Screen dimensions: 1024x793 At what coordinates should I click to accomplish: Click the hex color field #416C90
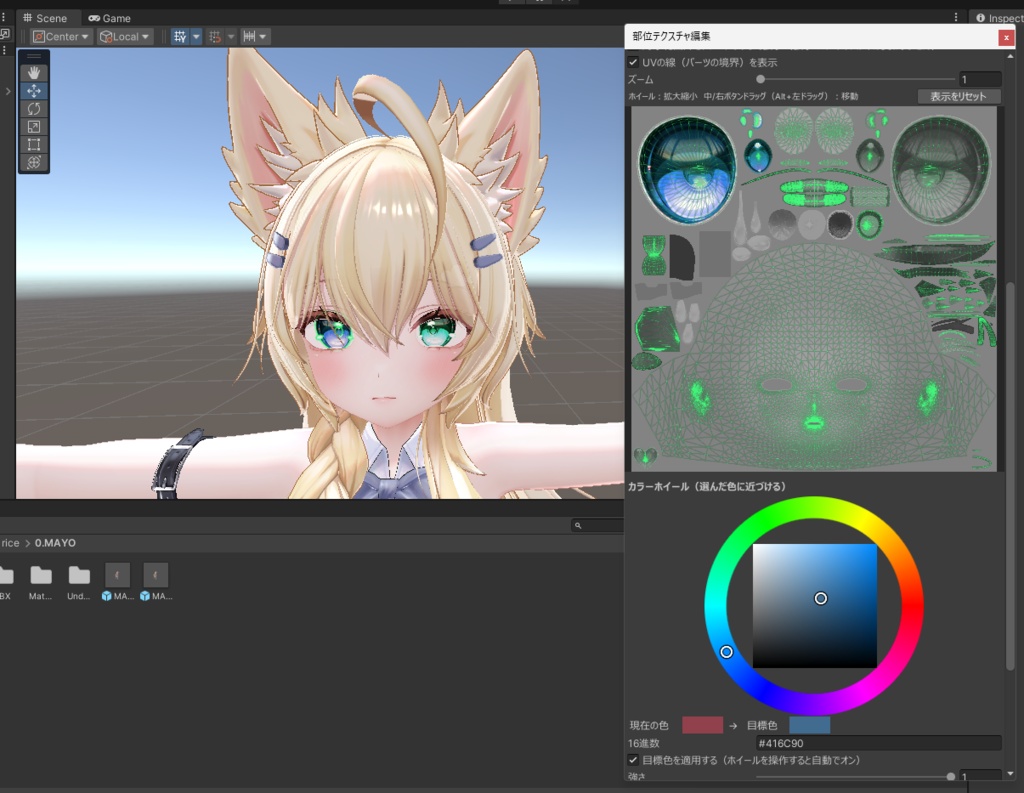[x=878, y=743]
